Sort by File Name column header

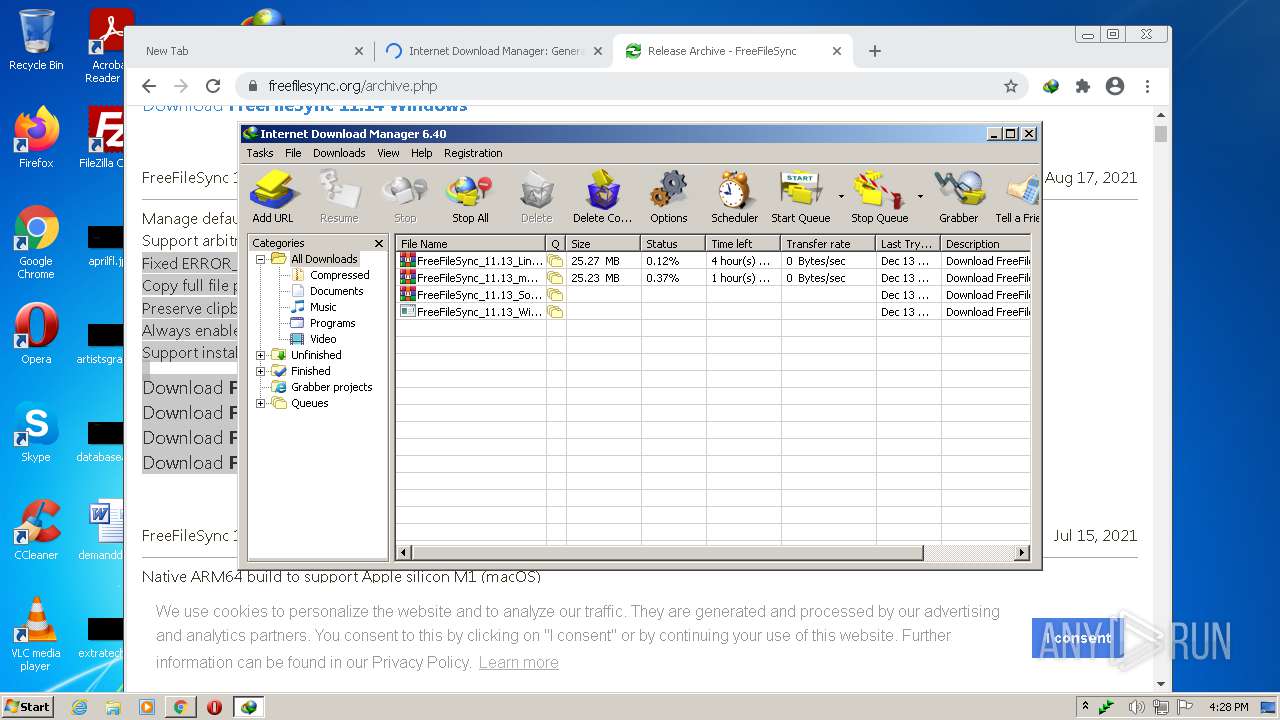tap(471, 243)
